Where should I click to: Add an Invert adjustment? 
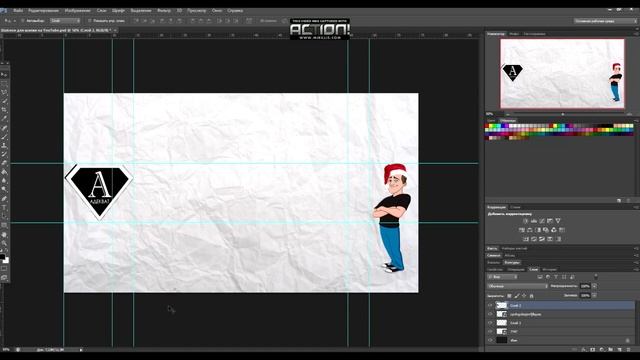point(526,239)
